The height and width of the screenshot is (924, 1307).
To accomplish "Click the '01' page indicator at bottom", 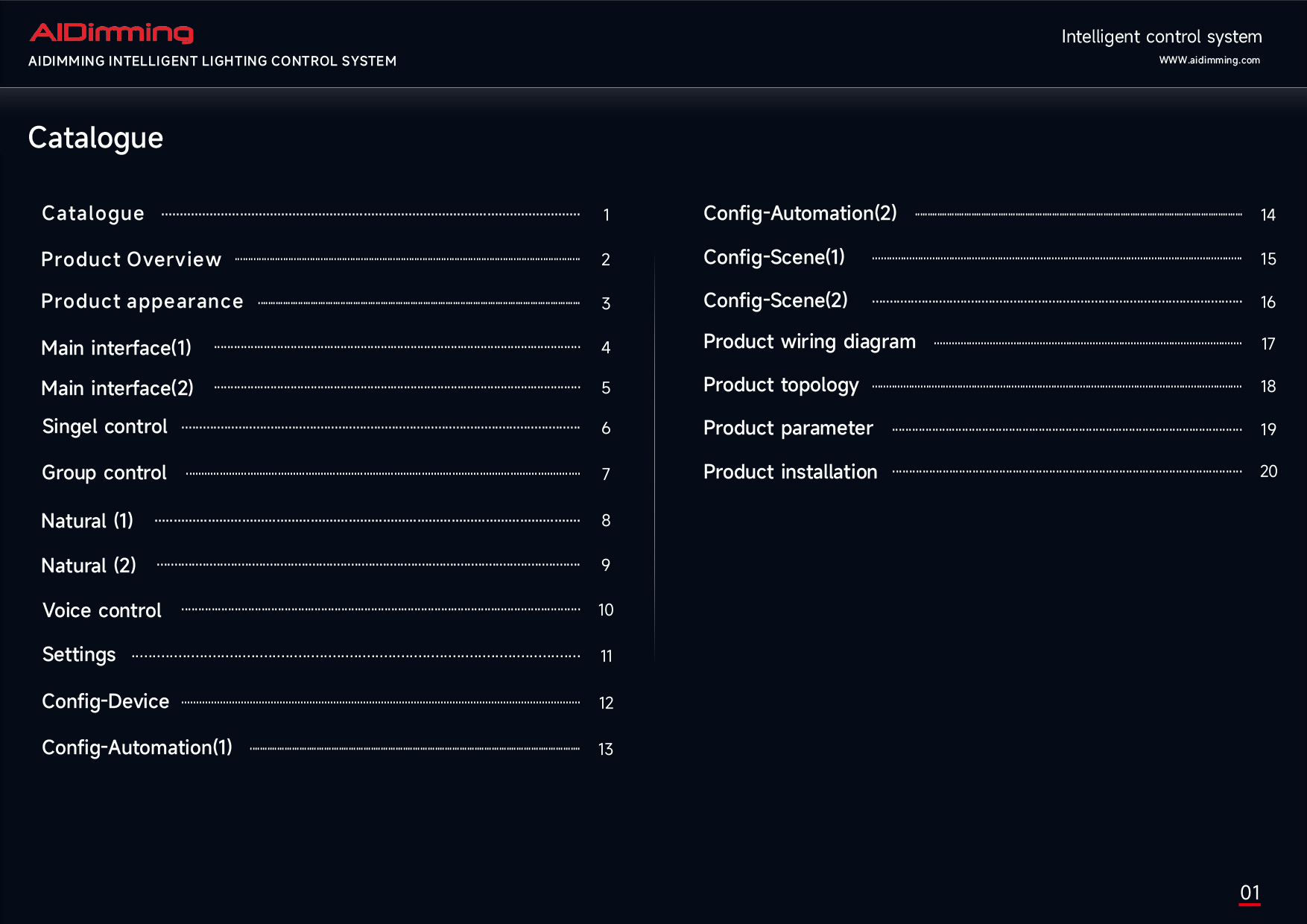I will point(1250,893).
